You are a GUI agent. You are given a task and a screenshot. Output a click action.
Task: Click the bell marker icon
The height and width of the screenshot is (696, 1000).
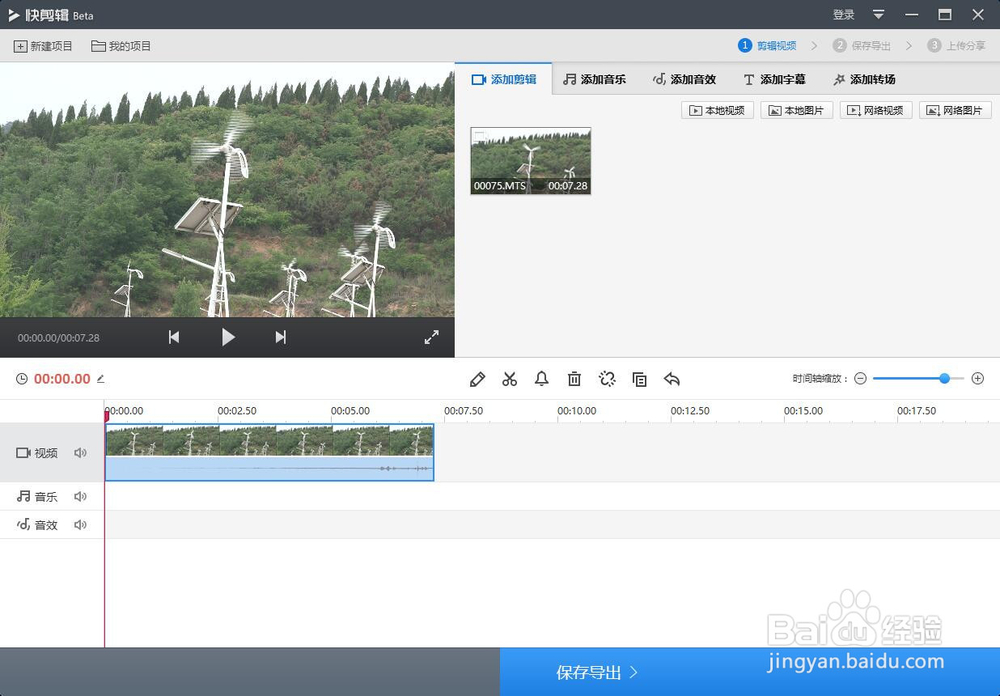point(541,379)
